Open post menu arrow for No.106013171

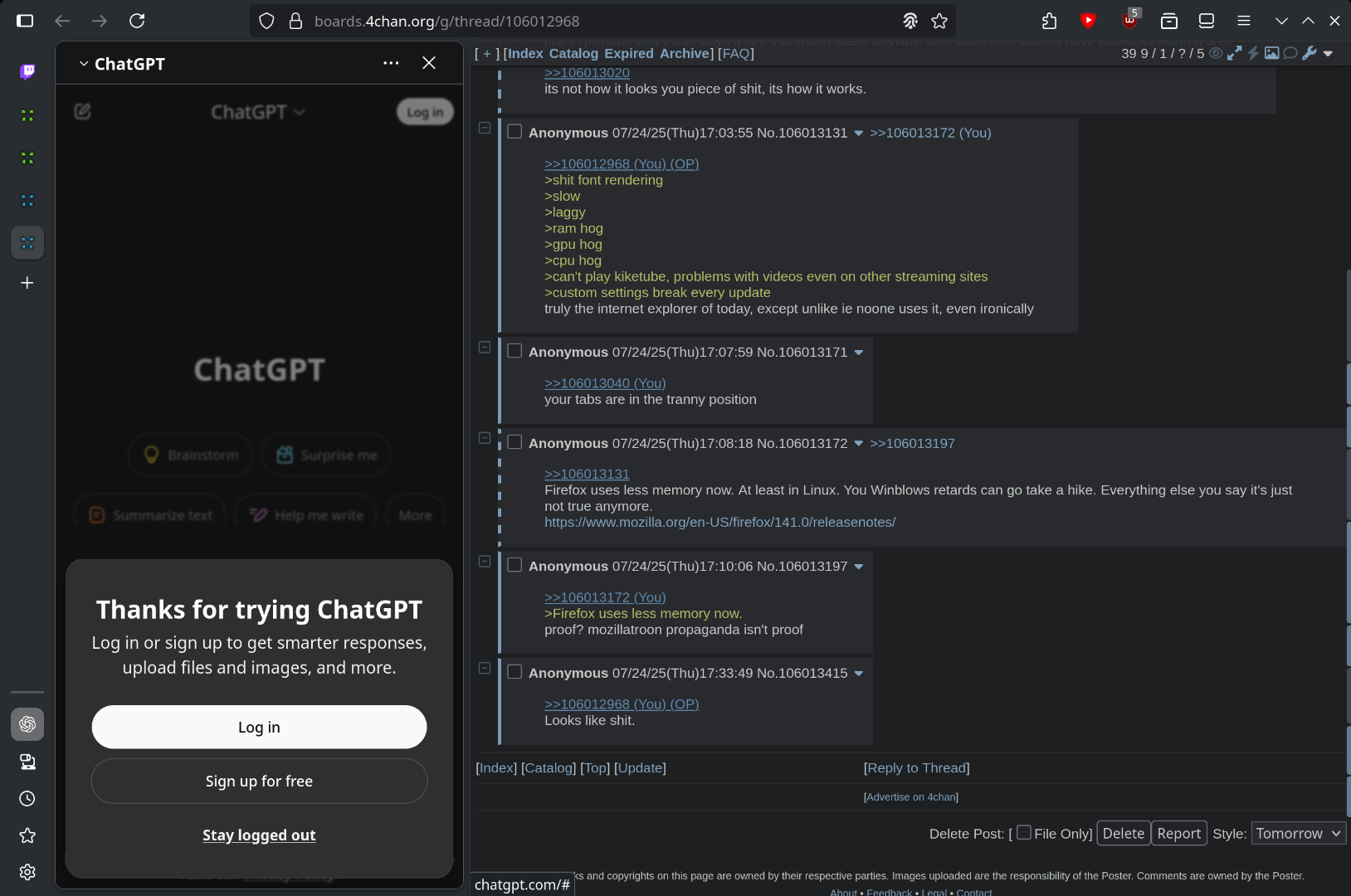(x=859, y=353)
